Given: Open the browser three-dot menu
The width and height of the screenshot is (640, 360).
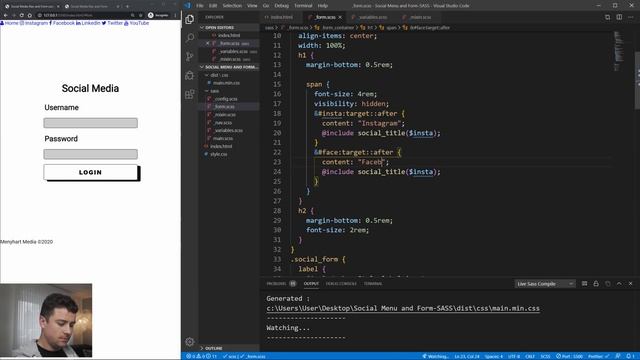Looking at the screenshot, I should [x=176, y=15].
